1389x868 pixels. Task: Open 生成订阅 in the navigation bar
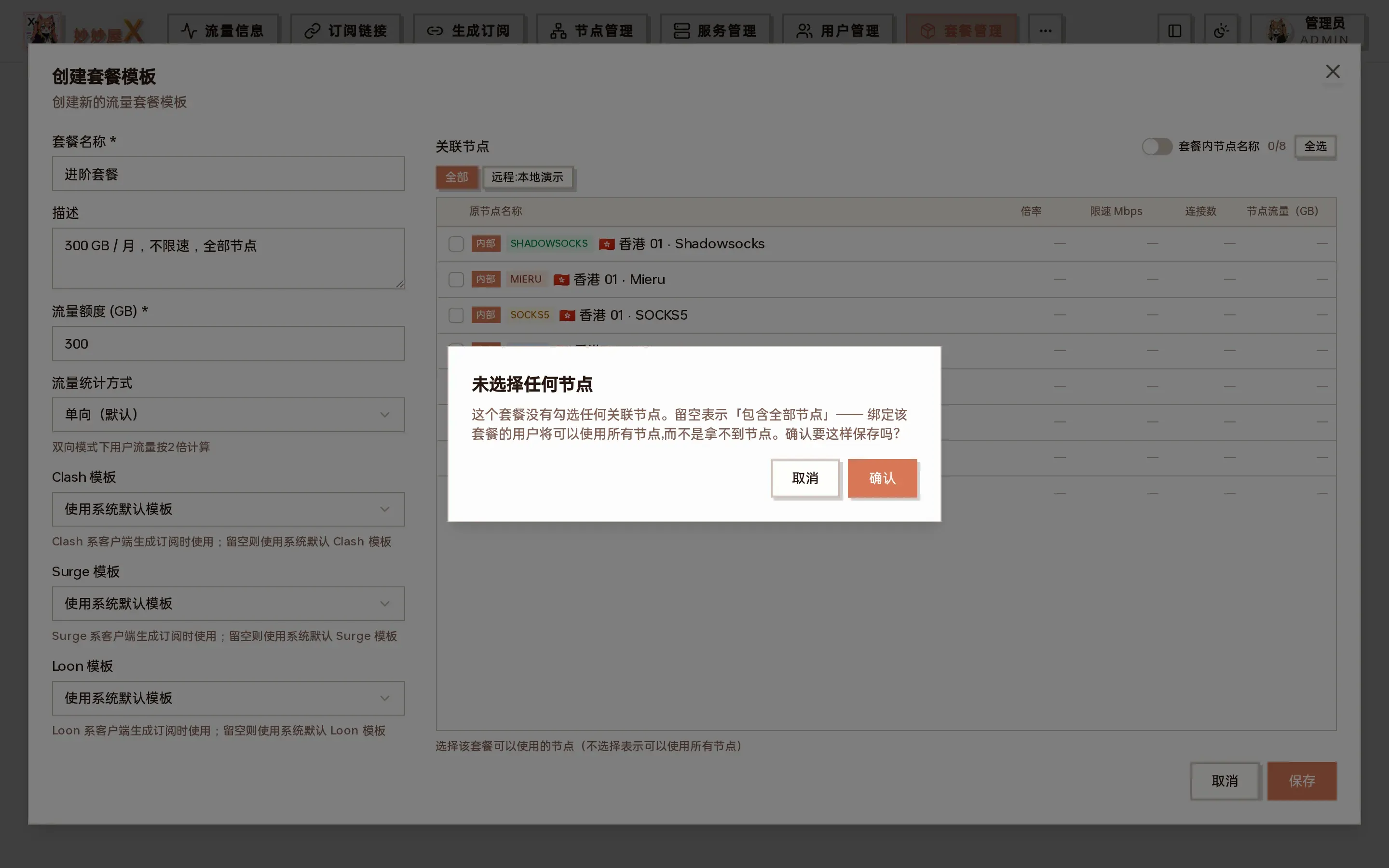click(469, 30)
